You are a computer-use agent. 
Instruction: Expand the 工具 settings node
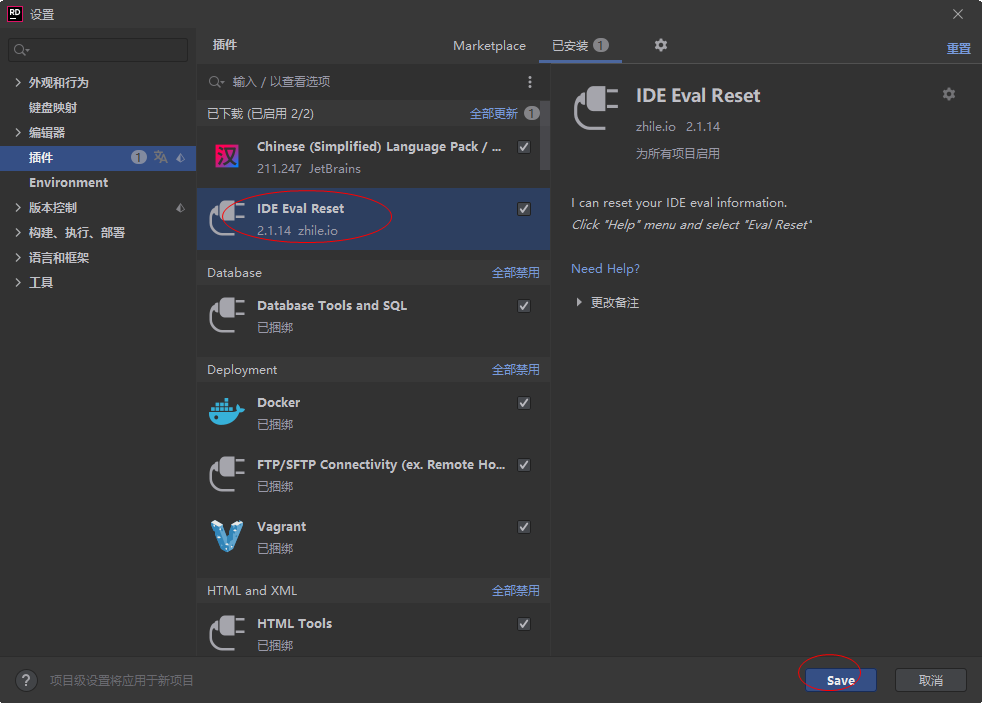tap(18, 282)
